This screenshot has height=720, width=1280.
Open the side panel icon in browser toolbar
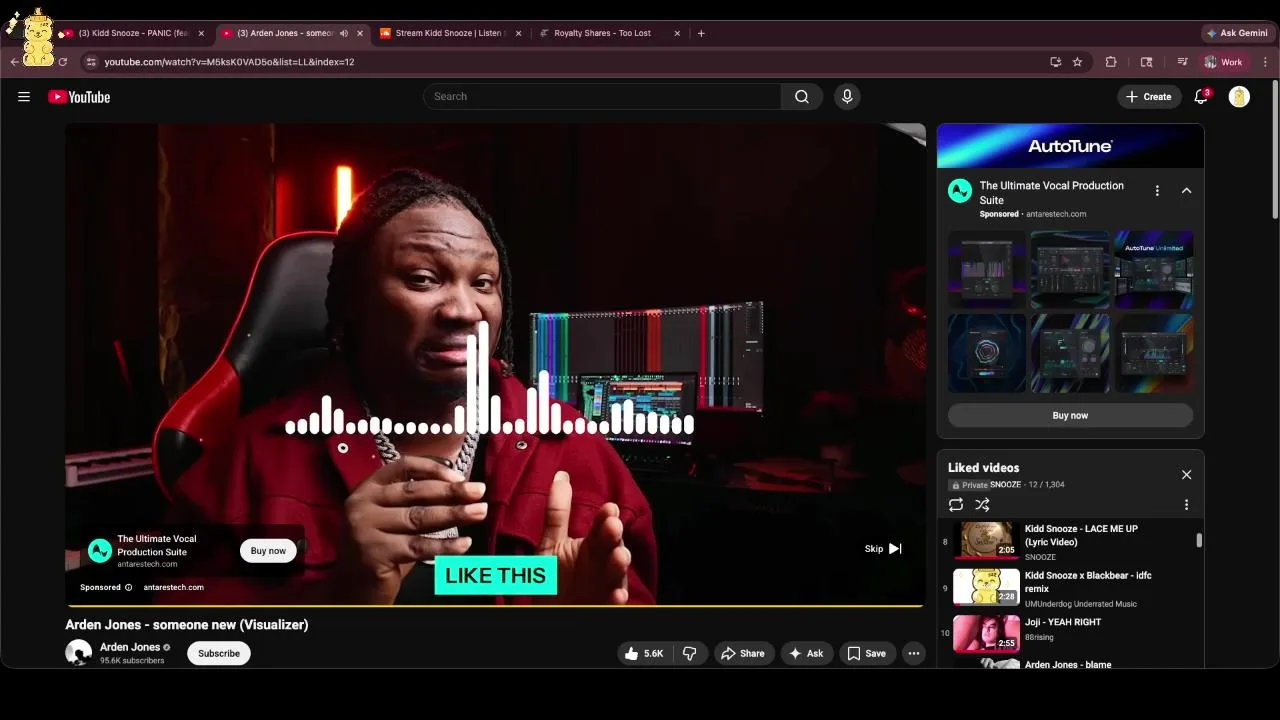[x=1146, y=62]
